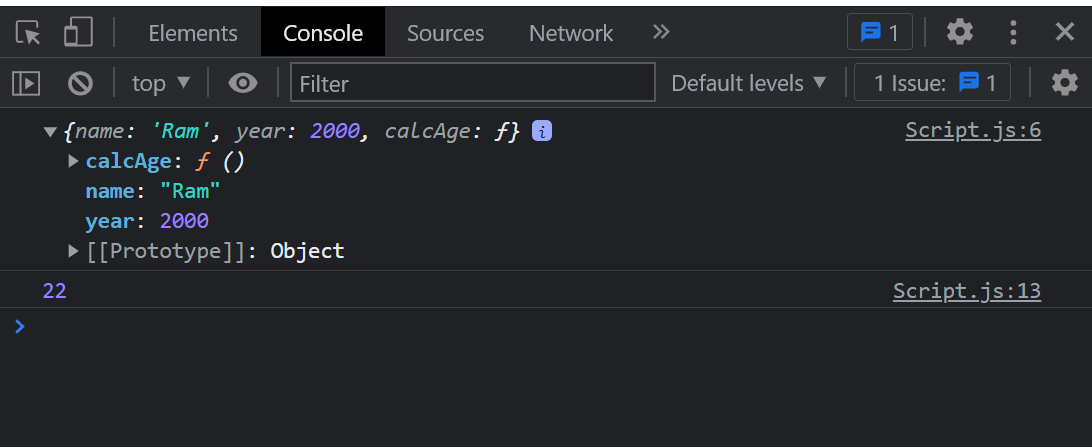Collapse the logged object with name 'Ram'

(x=49, y=131)
